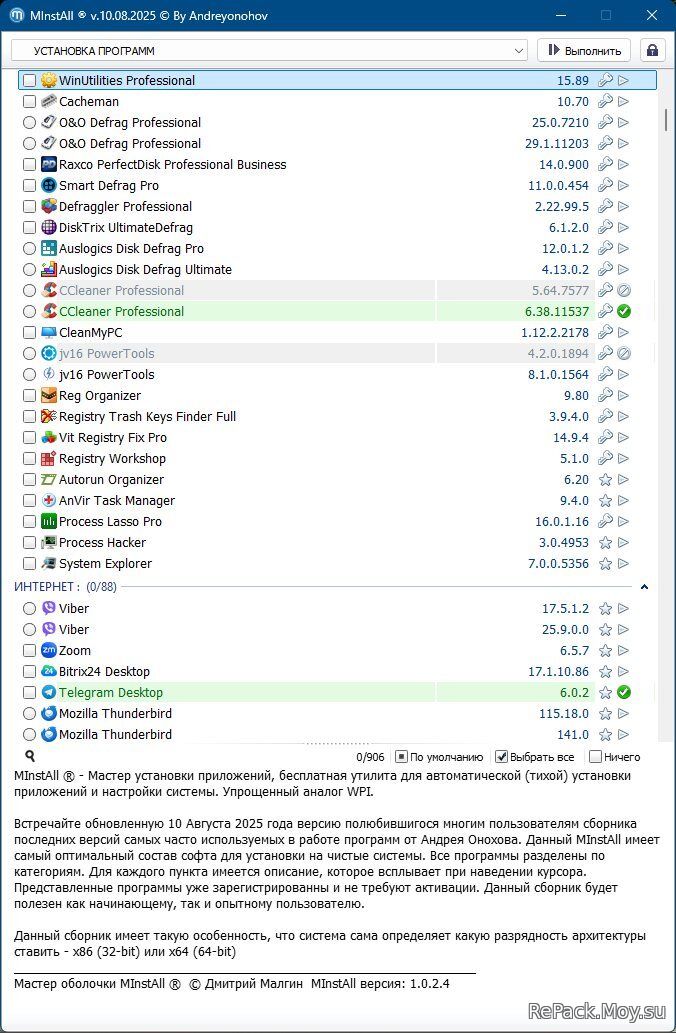The width and height of the screenshot is (676, 1033).
Task: Click play arrow for System Explorer
Action: click(x=623, y=564)
